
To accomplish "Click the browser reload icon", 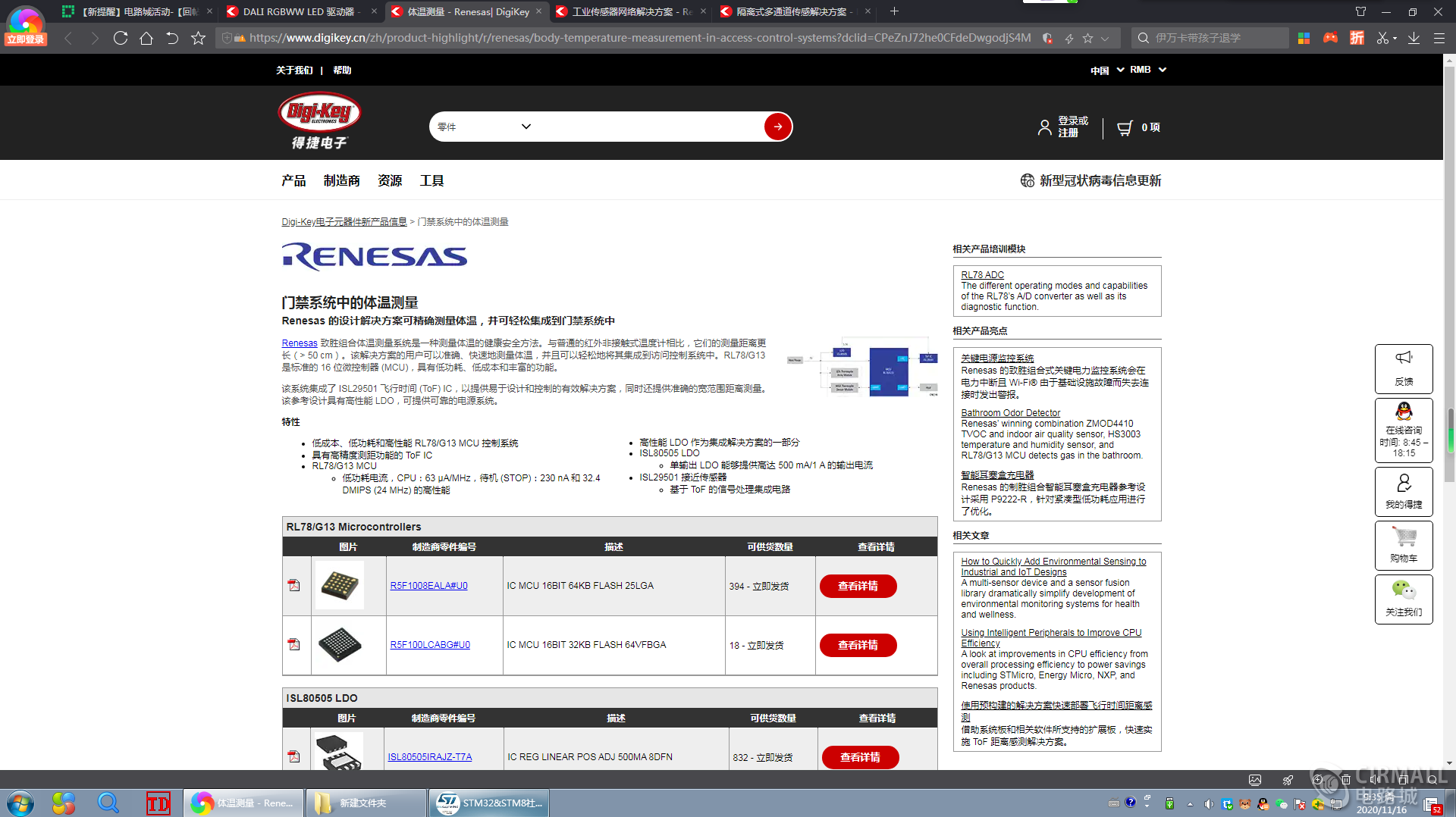I will click(120, 38).
